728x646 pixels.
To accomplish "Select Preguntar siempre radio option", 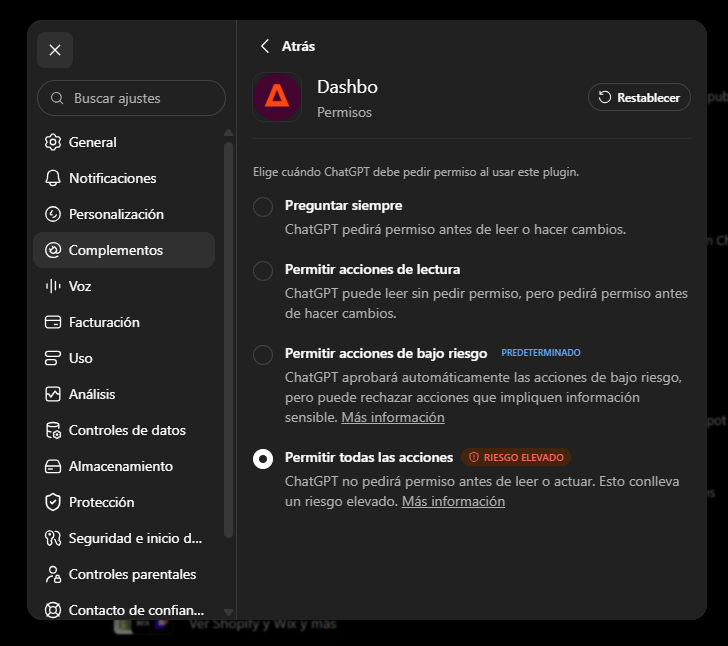I will 263,207.
